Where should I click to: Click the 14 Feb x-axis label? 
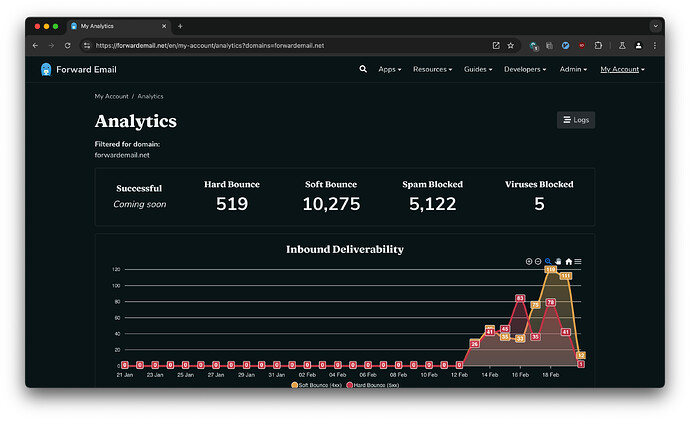pyautogui.click(x=489, y=375)
